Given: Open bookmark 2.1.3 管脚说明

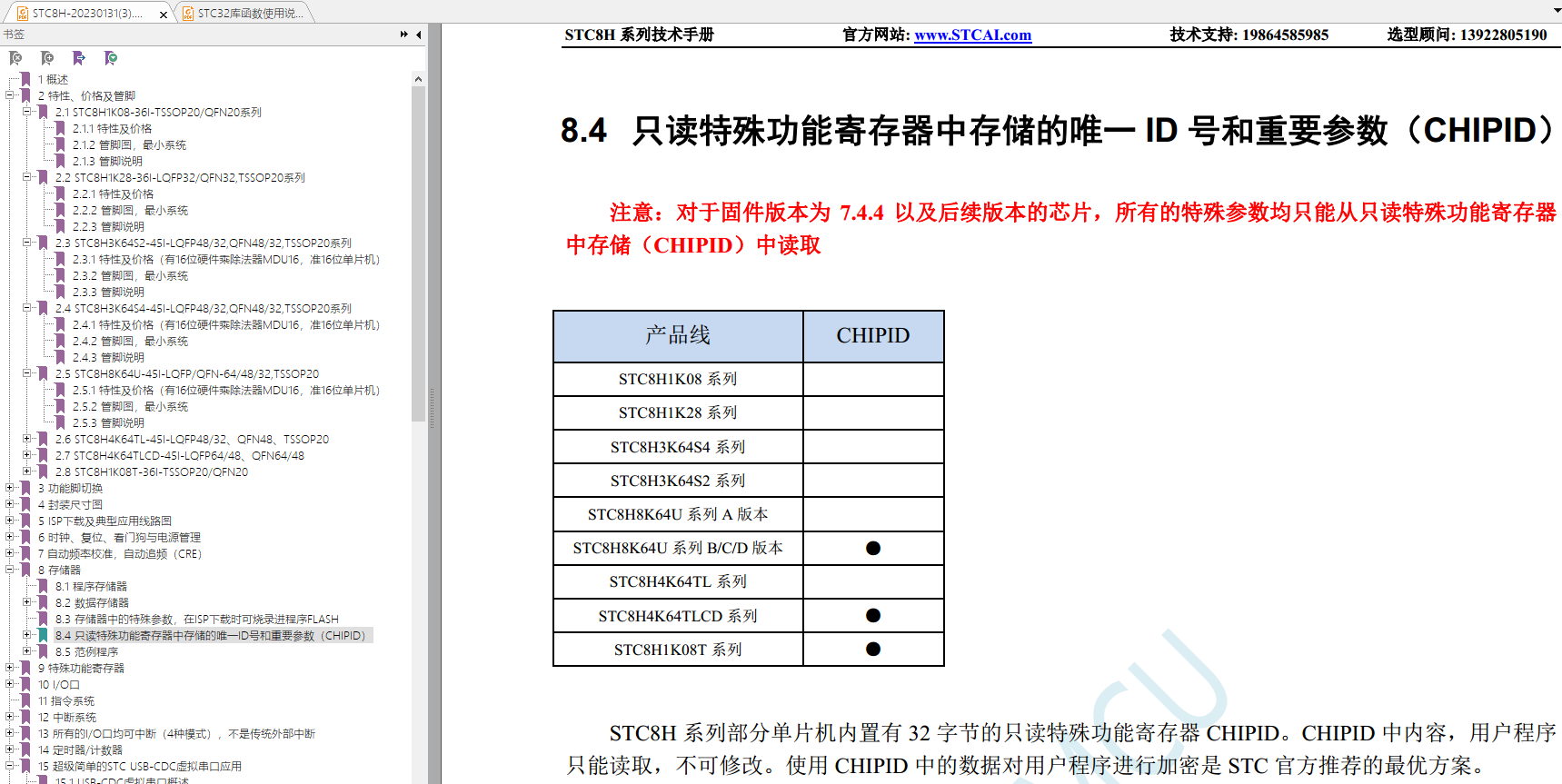Looking at the screenshot, I should (107, 162).
